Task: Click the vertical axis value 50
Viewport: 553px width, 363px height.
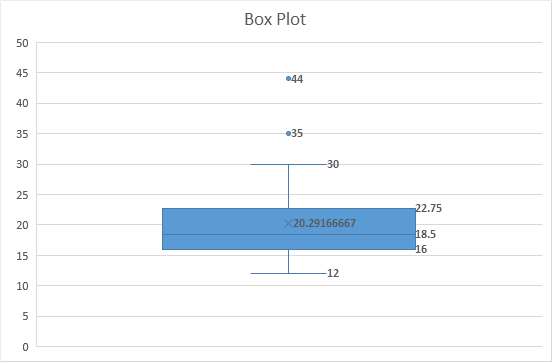Action: tap(22, 43)
